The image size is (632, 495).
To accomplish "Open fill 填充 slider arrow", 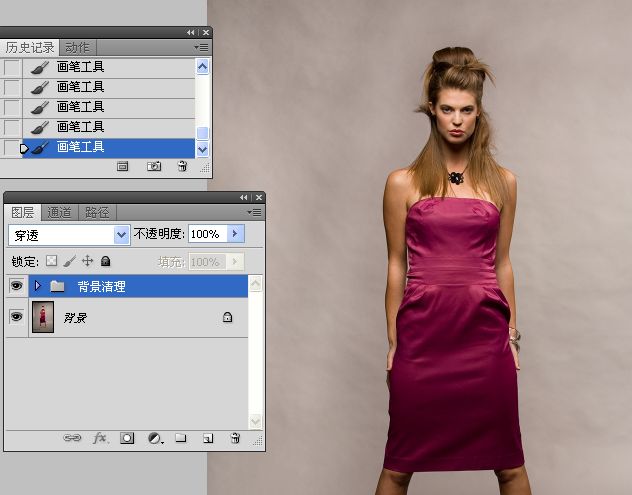I will coord(235,262).
